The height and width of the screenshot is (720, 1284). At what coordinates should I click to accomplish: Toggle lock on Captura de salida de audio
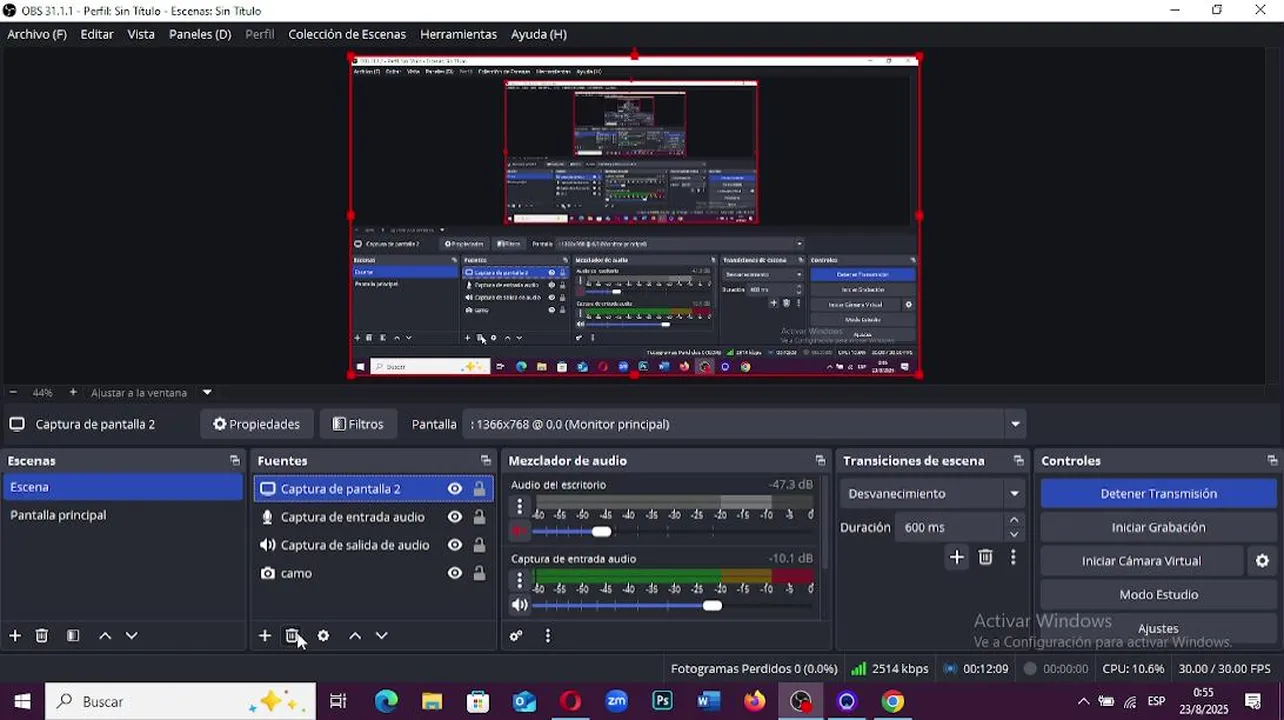click(x=479, y=545)
